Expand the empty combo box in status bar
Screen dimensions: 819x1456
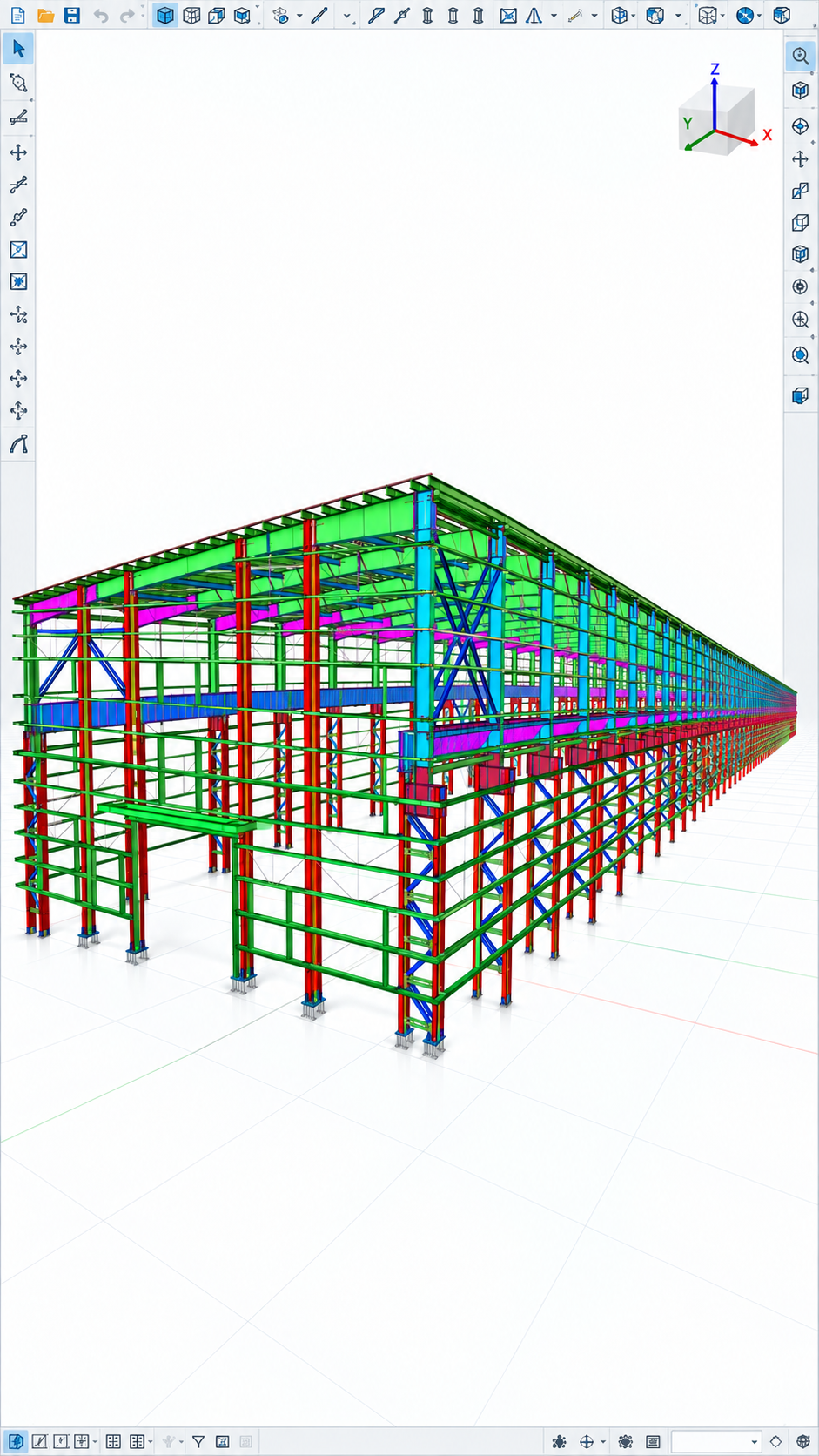(x=716, y=1442)
